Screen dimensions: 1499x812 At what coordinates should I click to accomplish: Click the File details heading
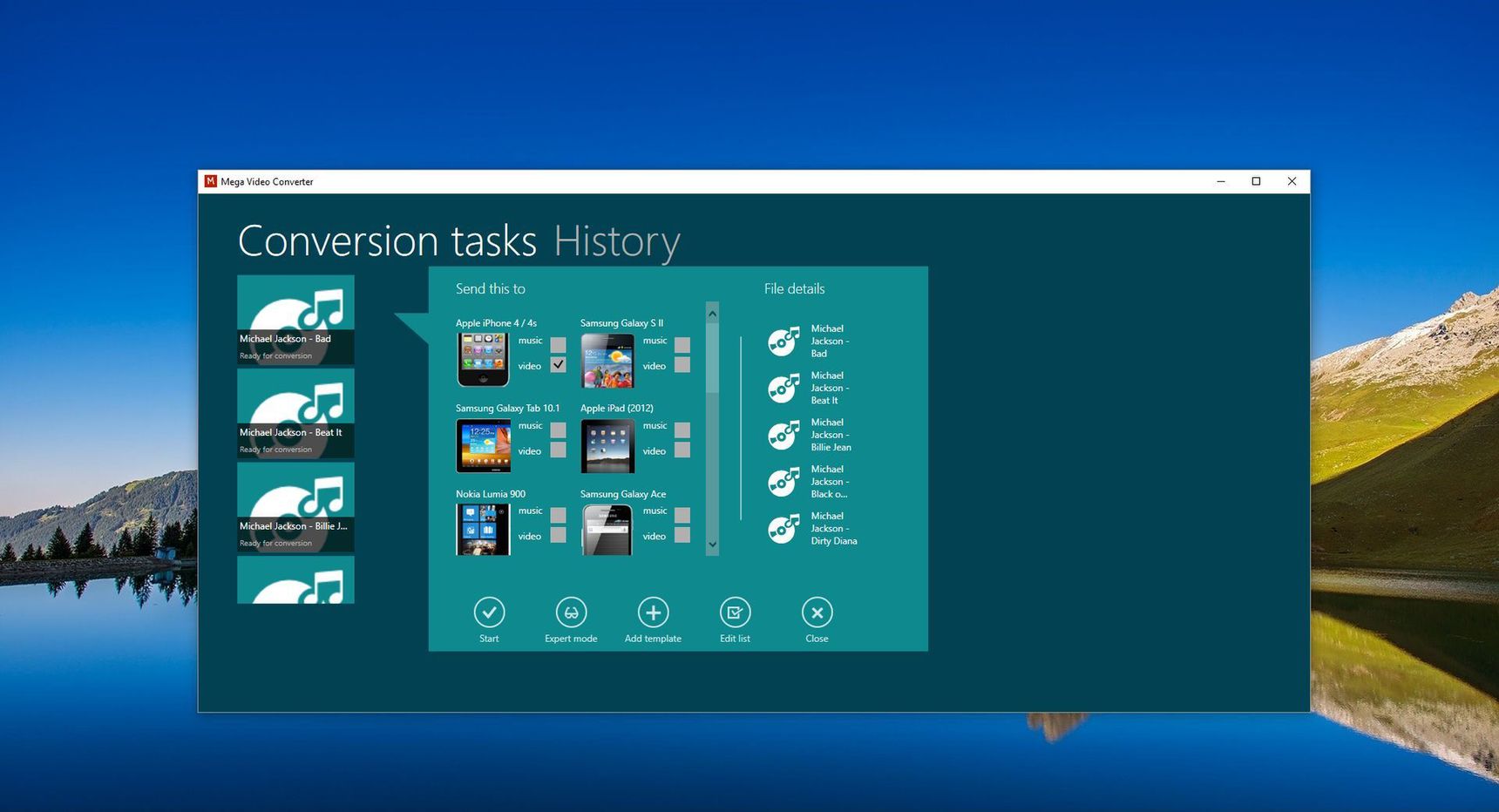coord(794,288)
